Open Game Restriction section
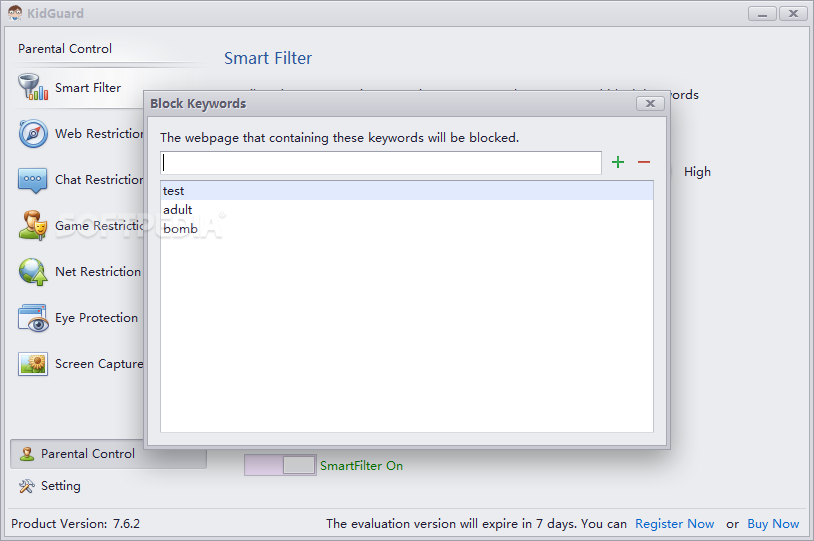 tap(78, 226)
